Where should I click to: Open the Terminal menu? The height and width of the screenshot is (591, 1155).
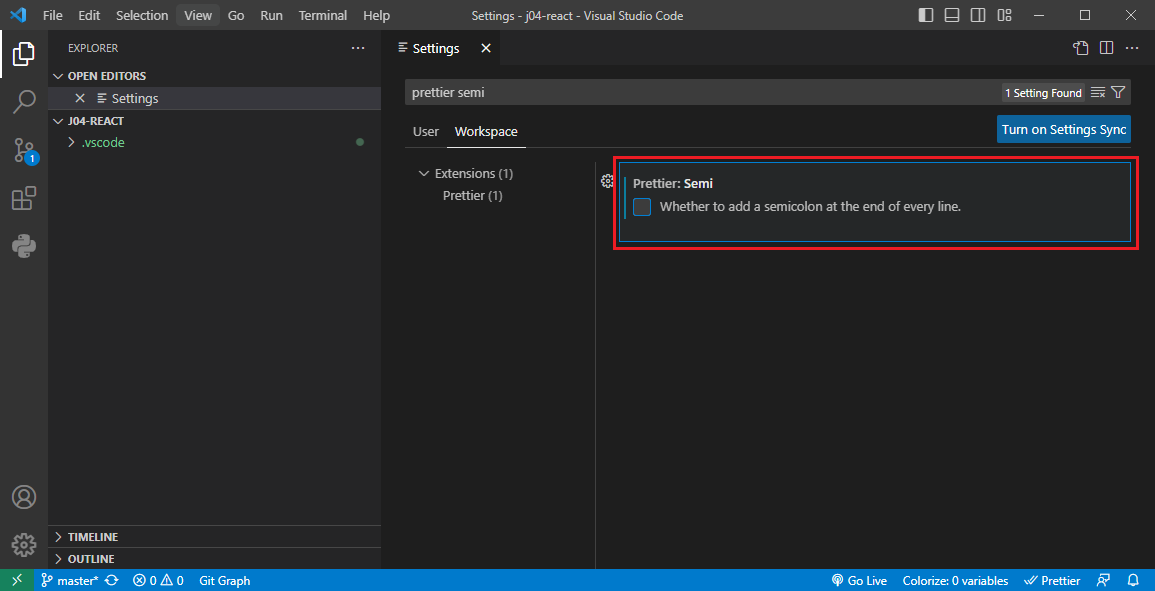point(322,16)
